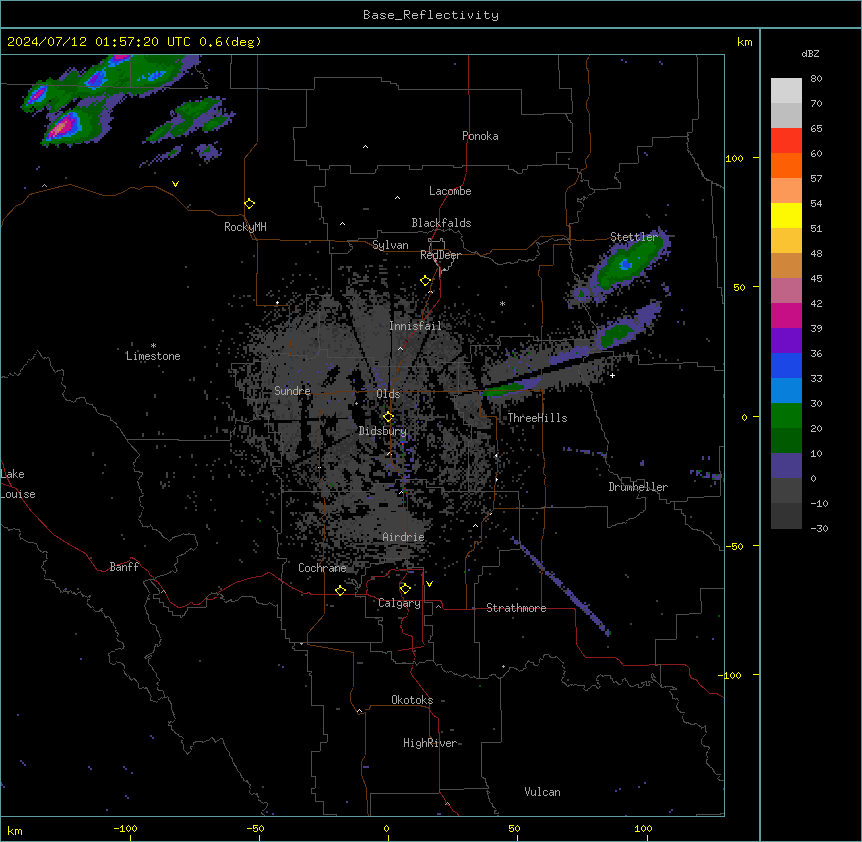Click the white cross marker east of ThreeHills

[x=612, y=375]
